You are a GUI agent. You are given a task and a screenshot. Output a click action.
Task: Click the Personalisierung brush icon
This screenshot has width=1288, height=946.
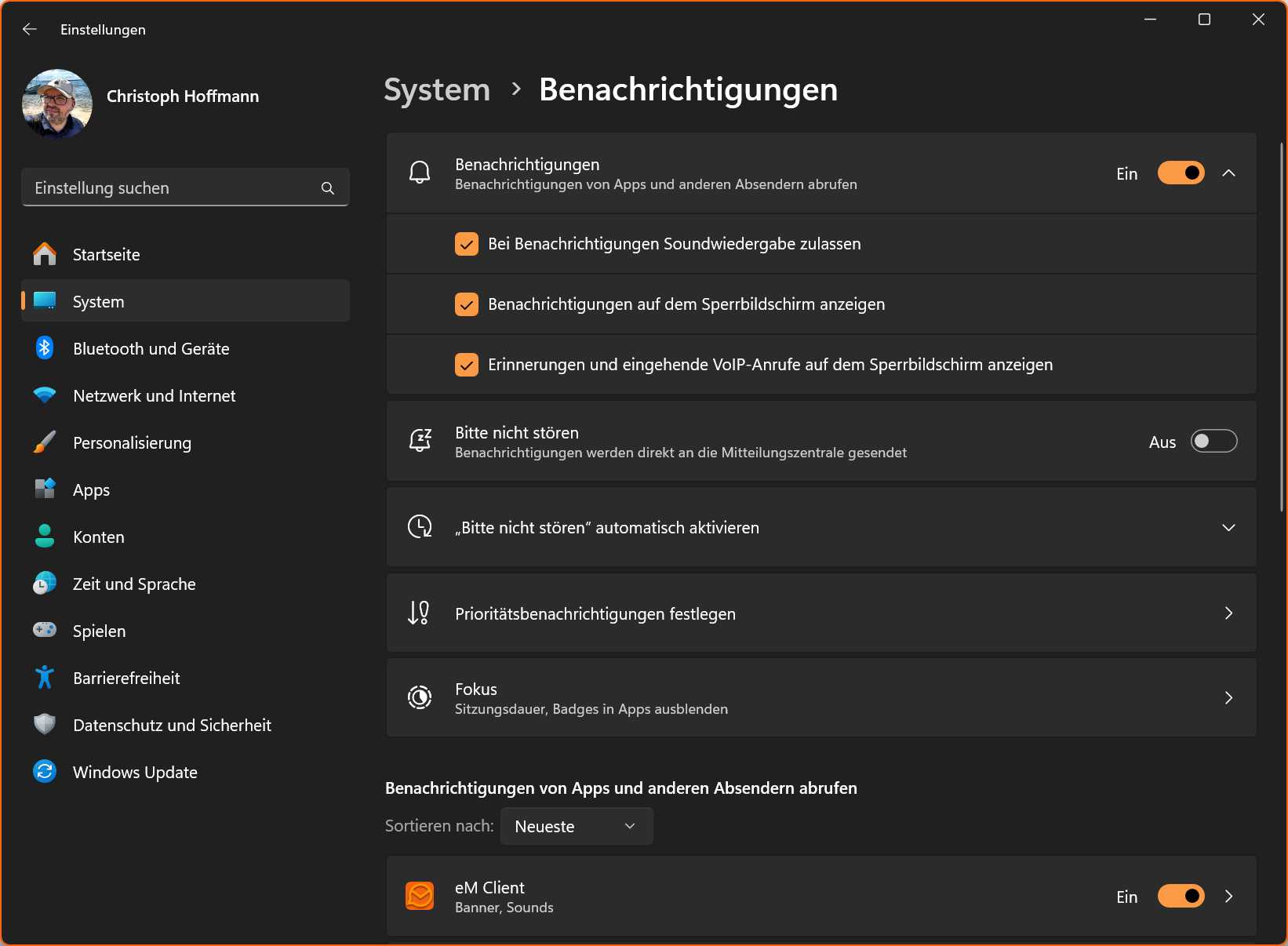coord(45,442)
